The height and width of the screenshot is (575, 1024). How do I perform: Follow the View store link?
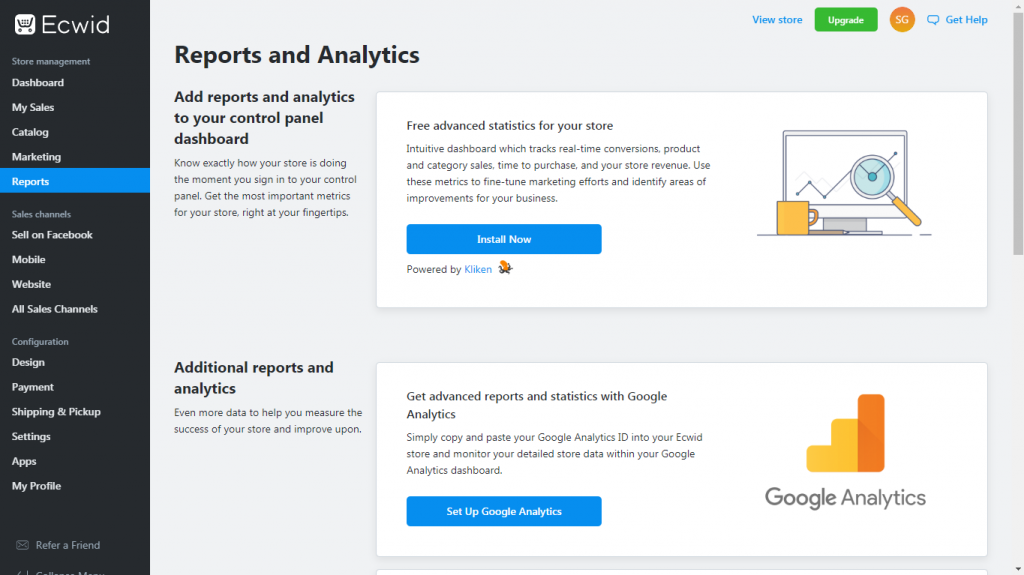tap(777, 20)
